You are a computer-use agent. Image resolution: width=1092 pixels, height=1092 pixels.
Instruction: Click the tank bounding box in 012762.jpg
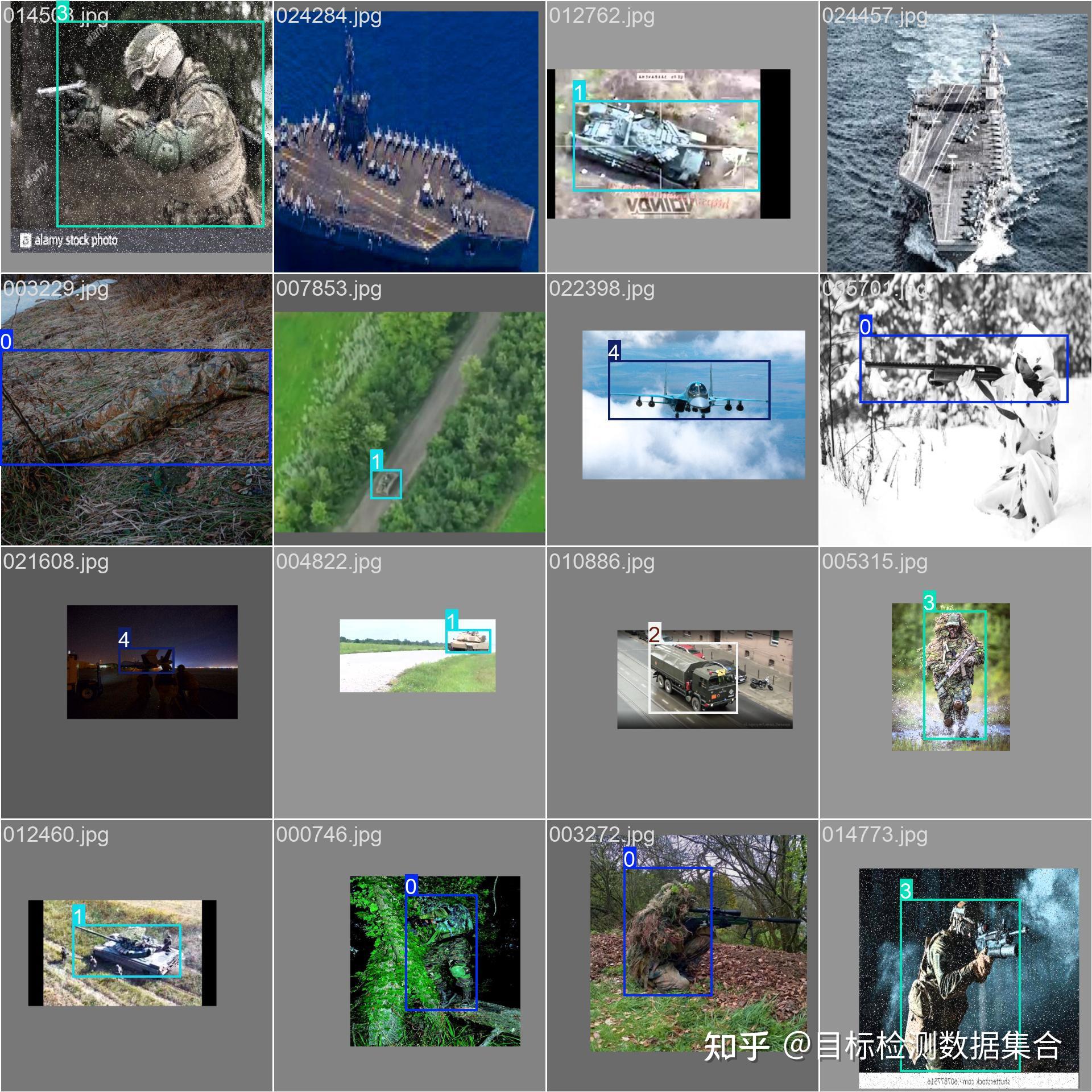[666, 146]
